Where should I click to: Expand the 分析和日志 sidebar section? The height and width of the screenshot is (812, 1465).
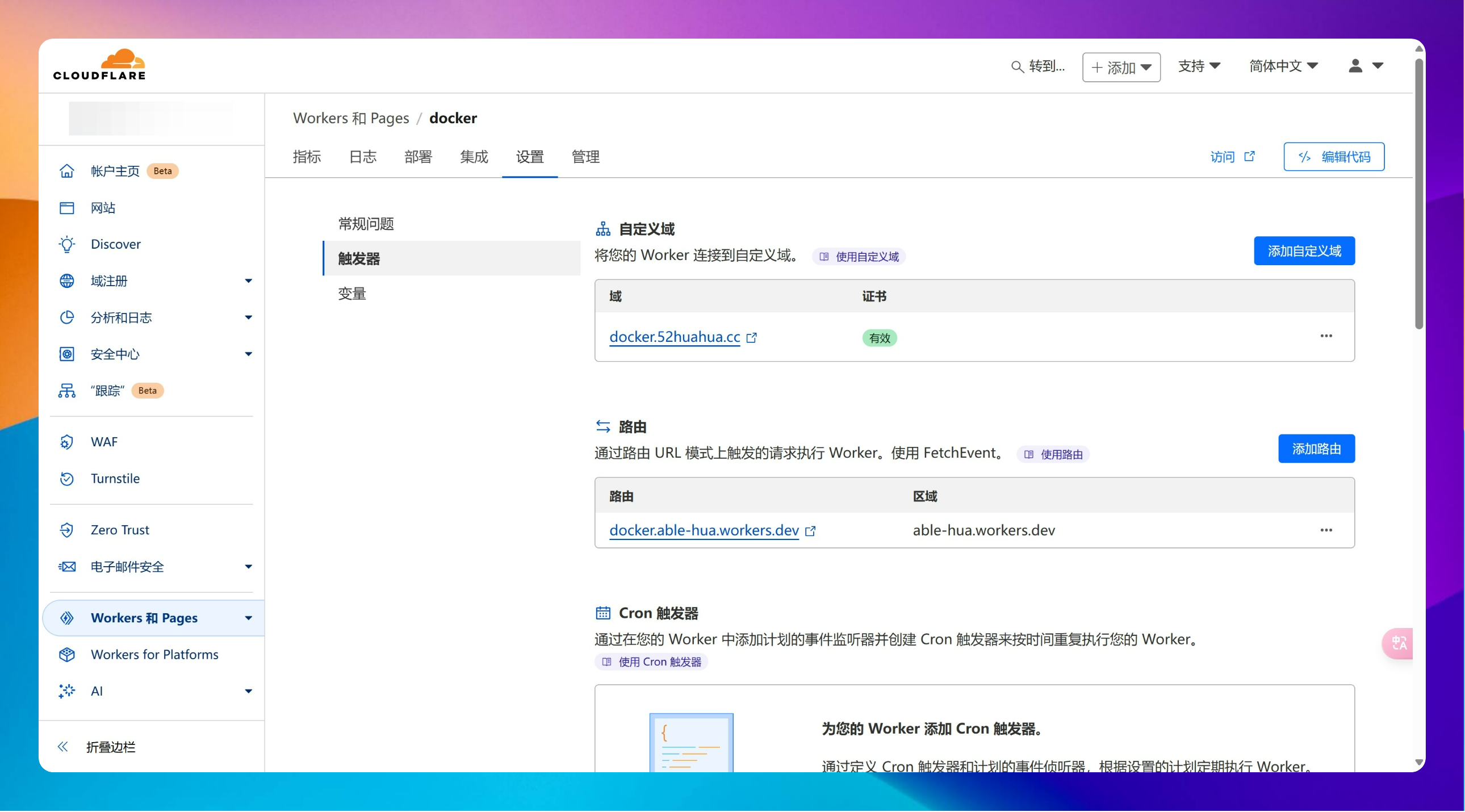point(249,317)
